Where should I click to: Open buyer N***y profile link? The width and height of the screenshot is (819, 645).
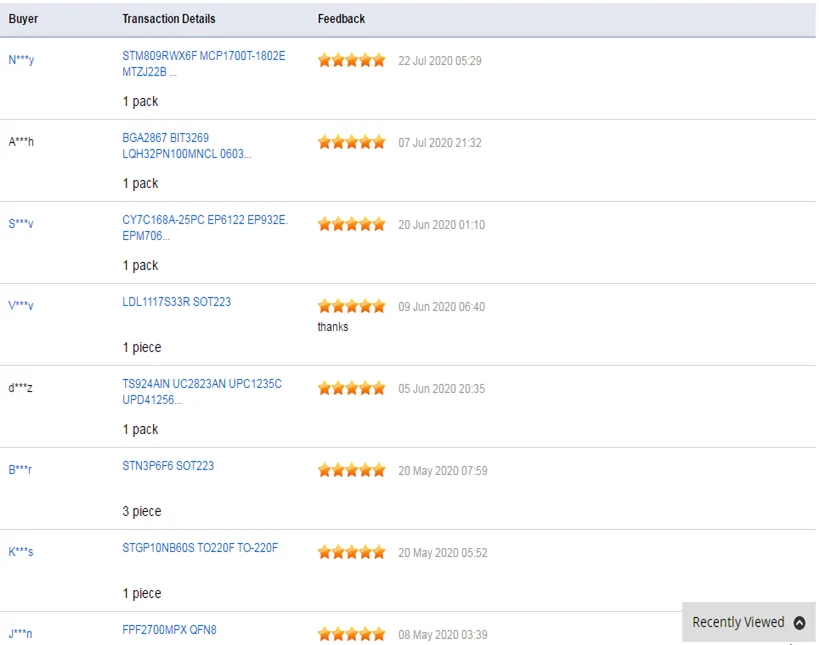click(x=21, y=60)
